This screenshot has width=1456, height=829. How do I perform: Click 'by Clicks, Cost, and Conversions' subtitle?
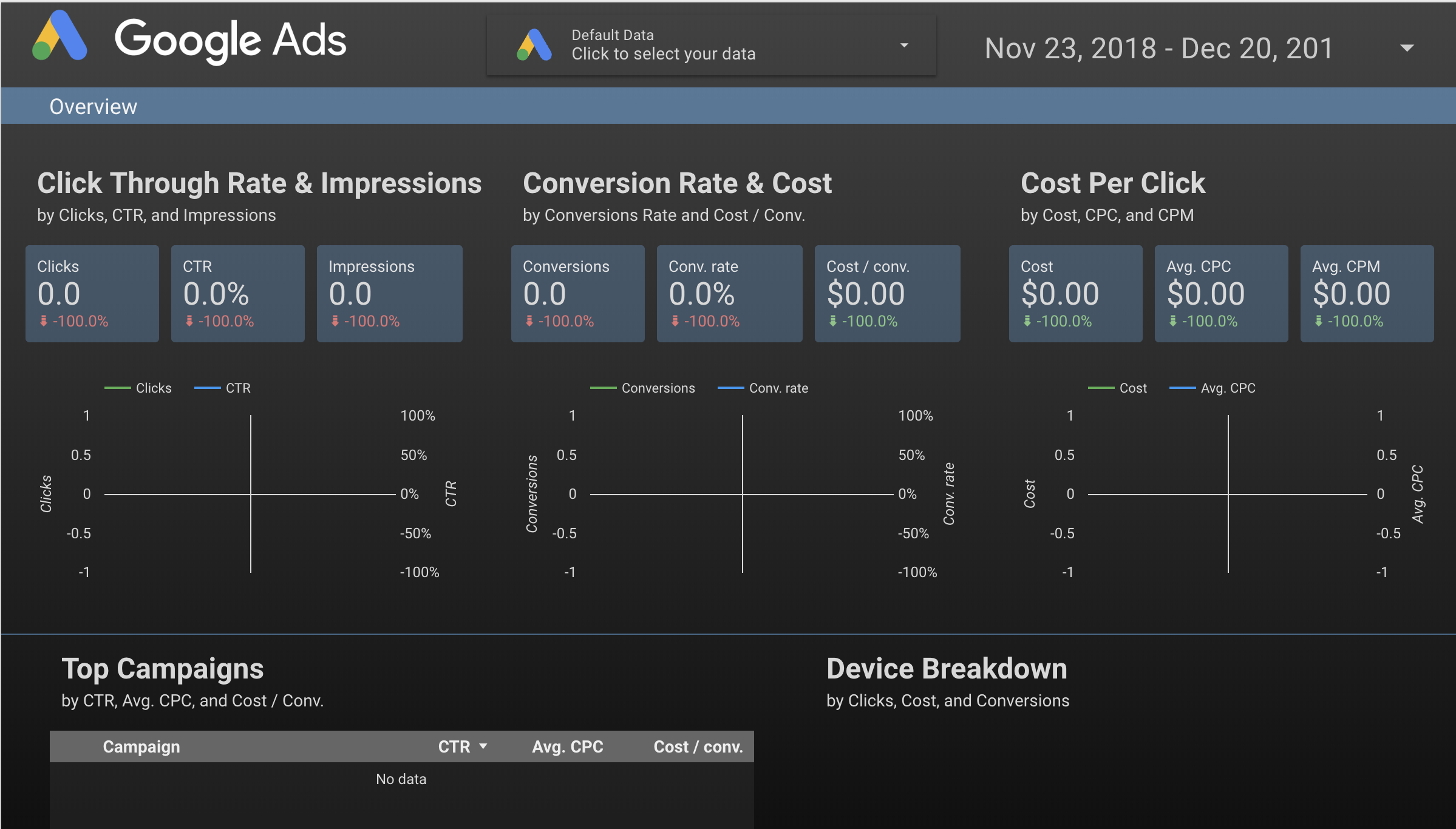948,701
